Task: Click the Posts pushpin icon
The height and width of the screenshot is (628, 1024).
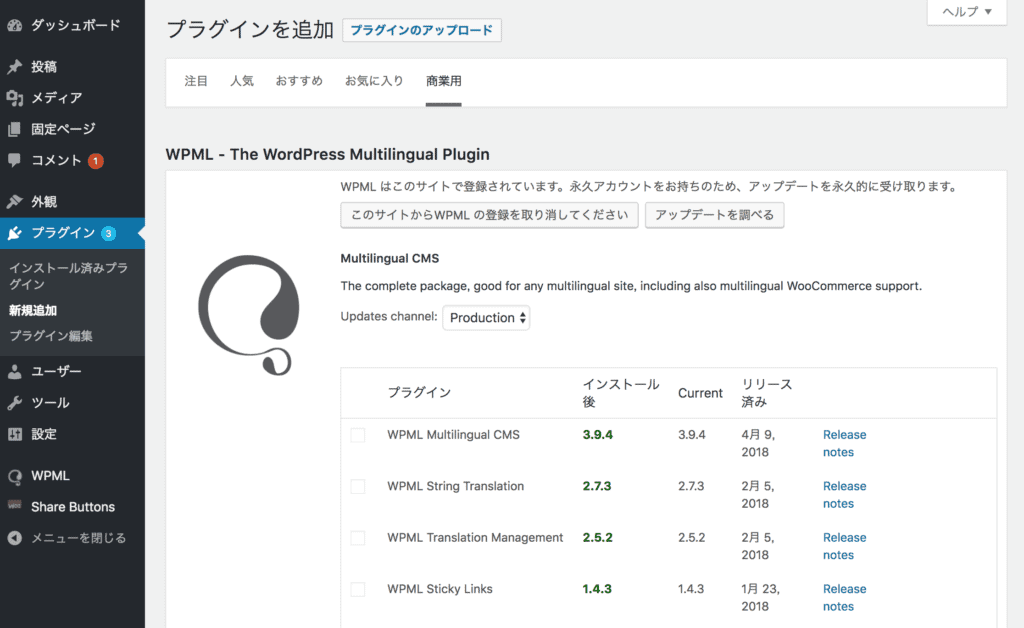Action: [14, 67]
